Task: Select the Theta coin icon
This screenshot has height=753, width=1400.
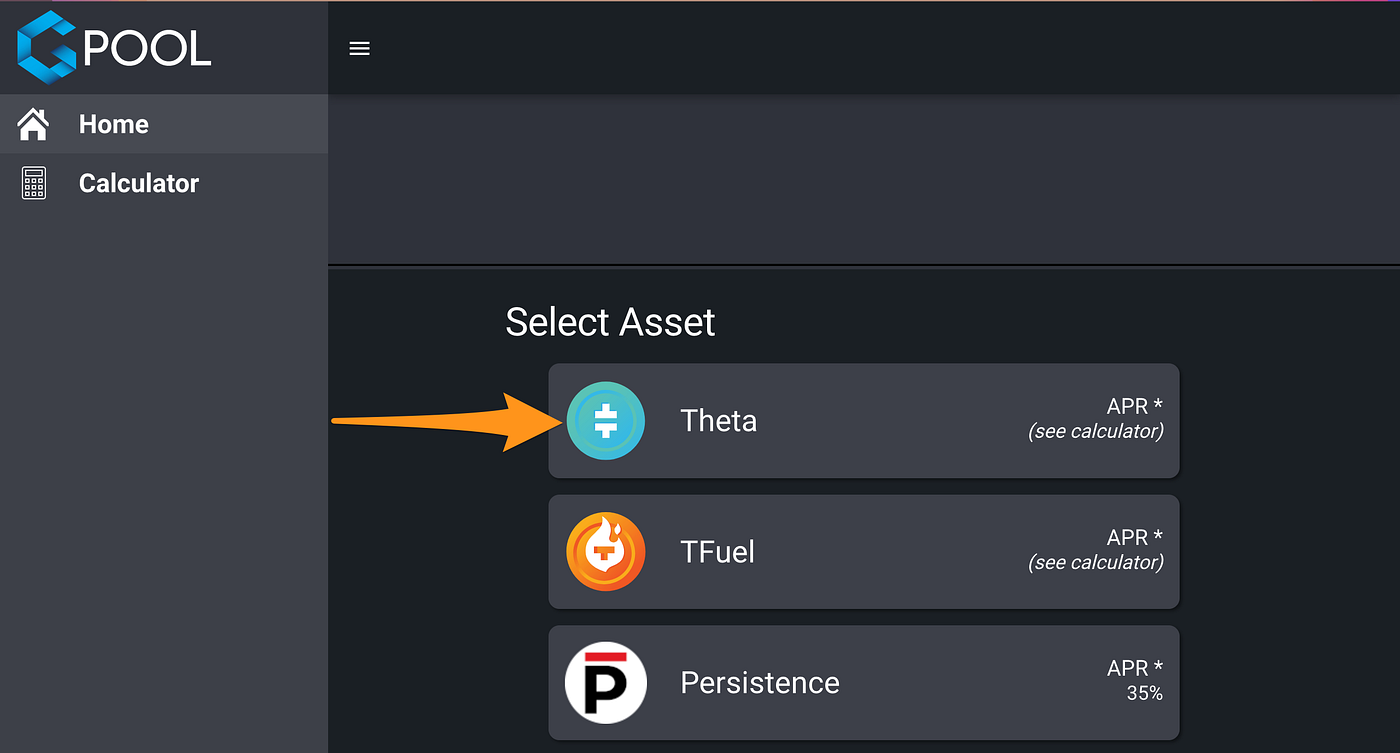Action: pos(605,421)
